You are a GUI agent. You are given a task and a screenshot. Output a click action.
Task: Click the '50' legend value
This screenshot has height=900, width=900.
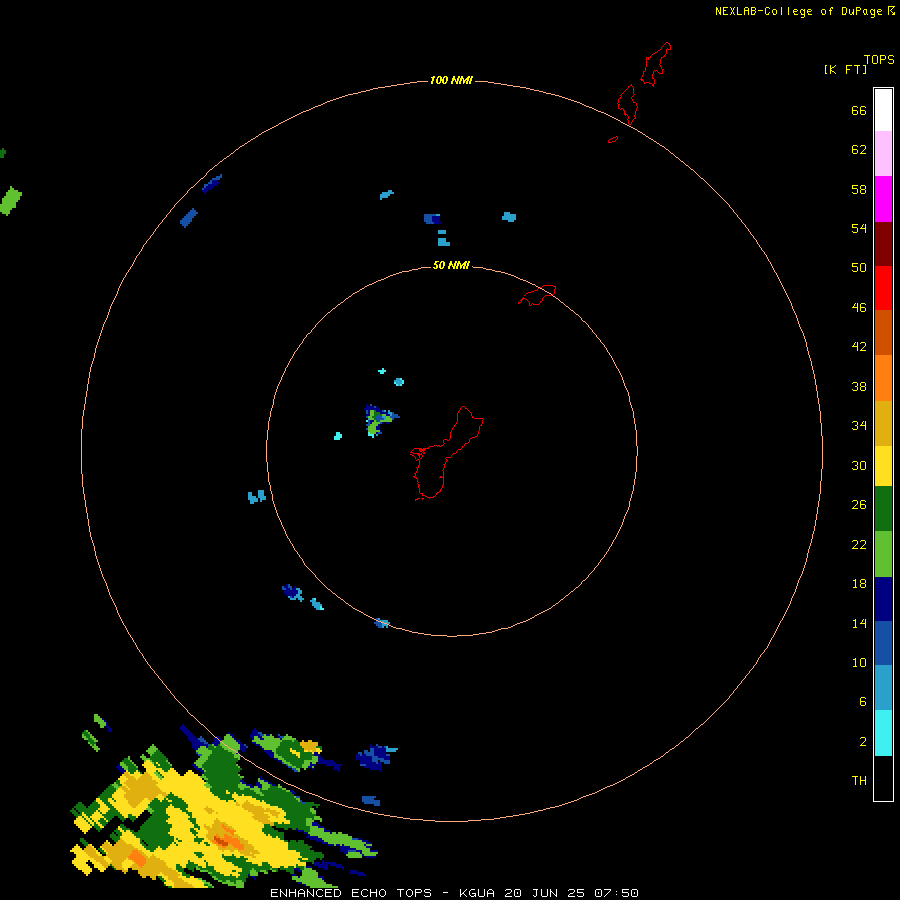point(859,268)
